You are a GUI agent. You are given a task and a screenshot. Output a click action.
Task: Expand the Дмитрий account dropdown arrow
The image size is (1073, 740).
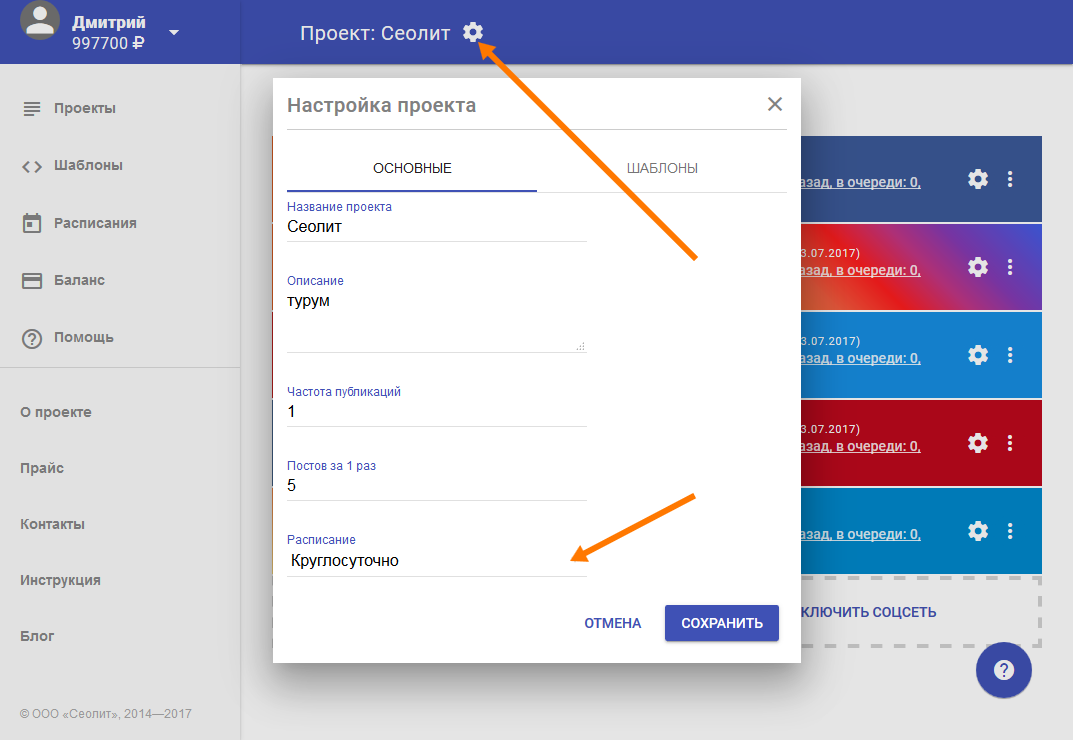coord(174,32)
